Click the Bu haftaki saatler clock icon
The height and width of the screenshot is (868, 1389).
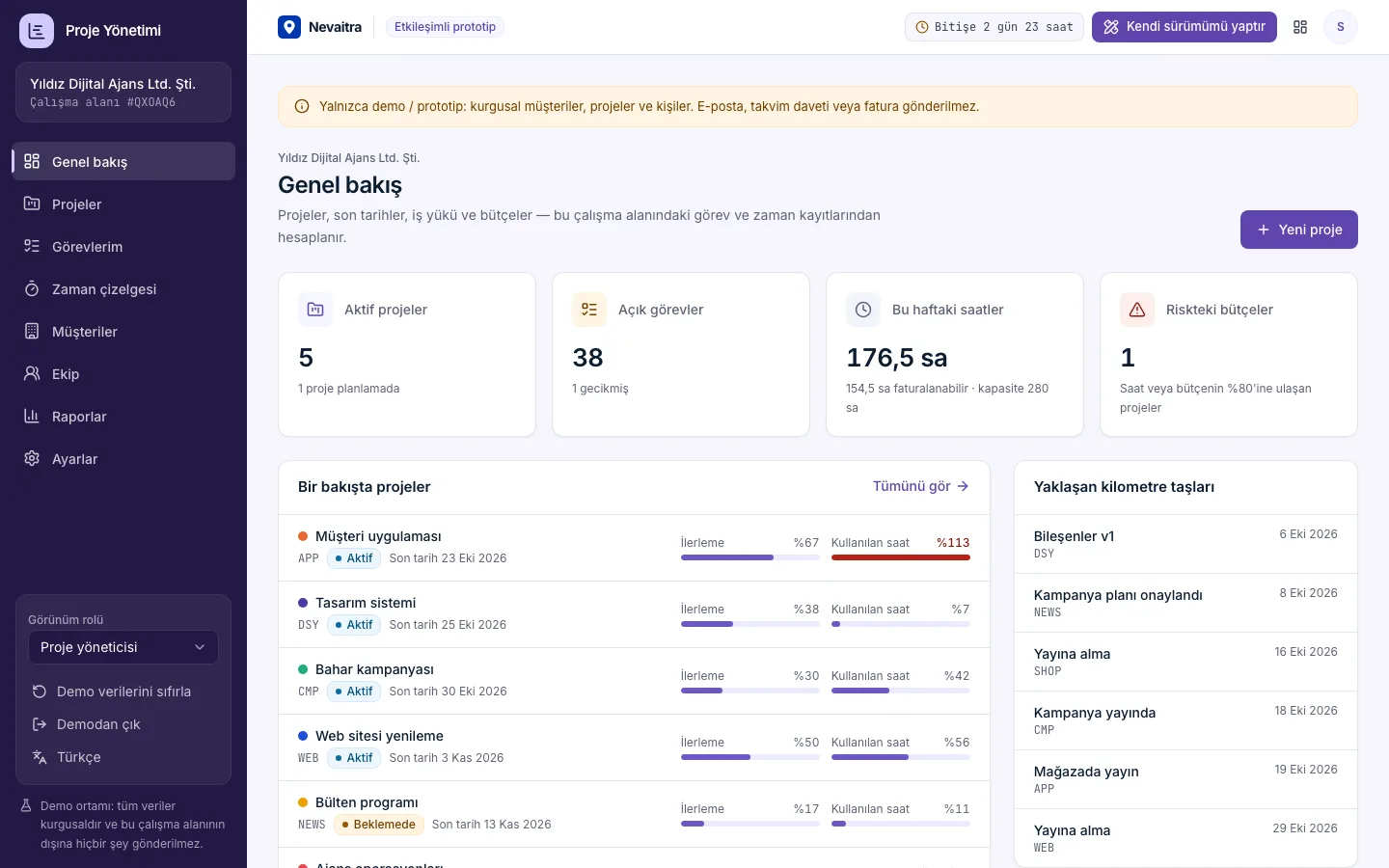pos(863,310)
